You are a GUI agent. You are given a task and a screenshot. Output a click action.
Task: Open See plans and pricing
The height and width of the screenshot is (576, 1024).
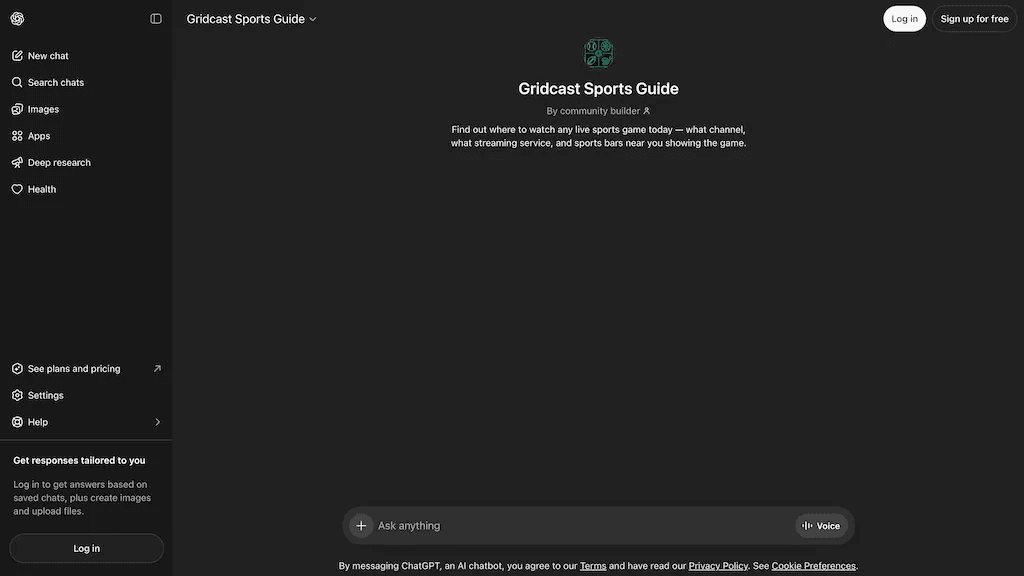[x=86, y=369]
